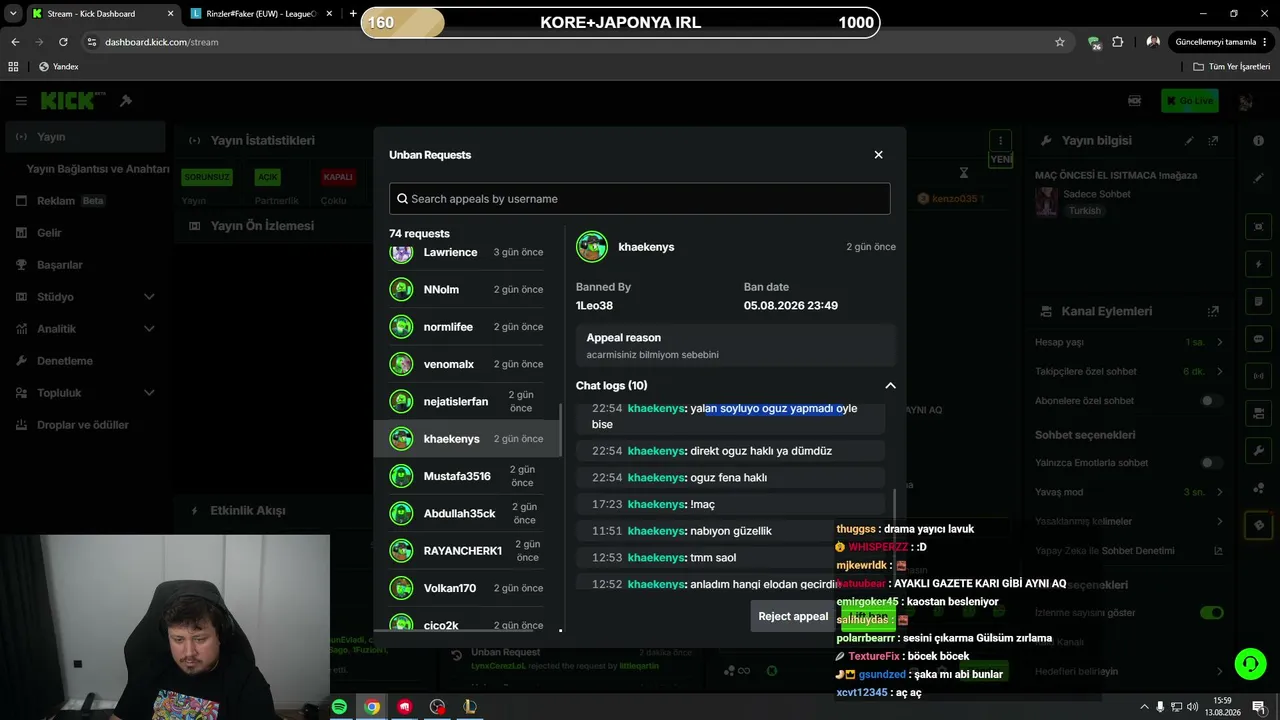Close the Unban Requests dialog
The image size is (1280, 720).
(x=878, y=155)
